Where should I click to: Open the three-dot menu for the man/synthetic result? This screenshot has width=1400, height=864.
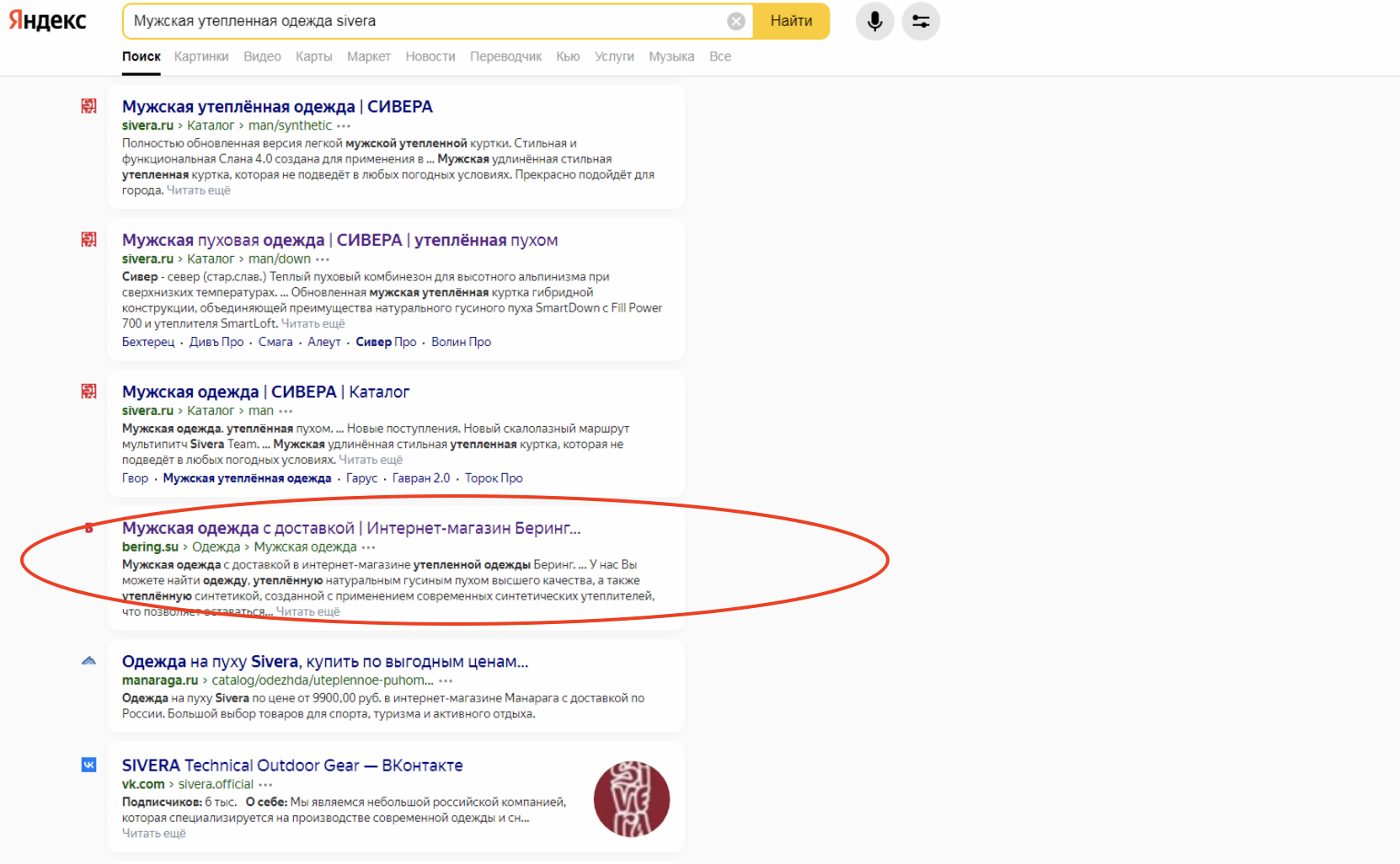click(344, 125)
